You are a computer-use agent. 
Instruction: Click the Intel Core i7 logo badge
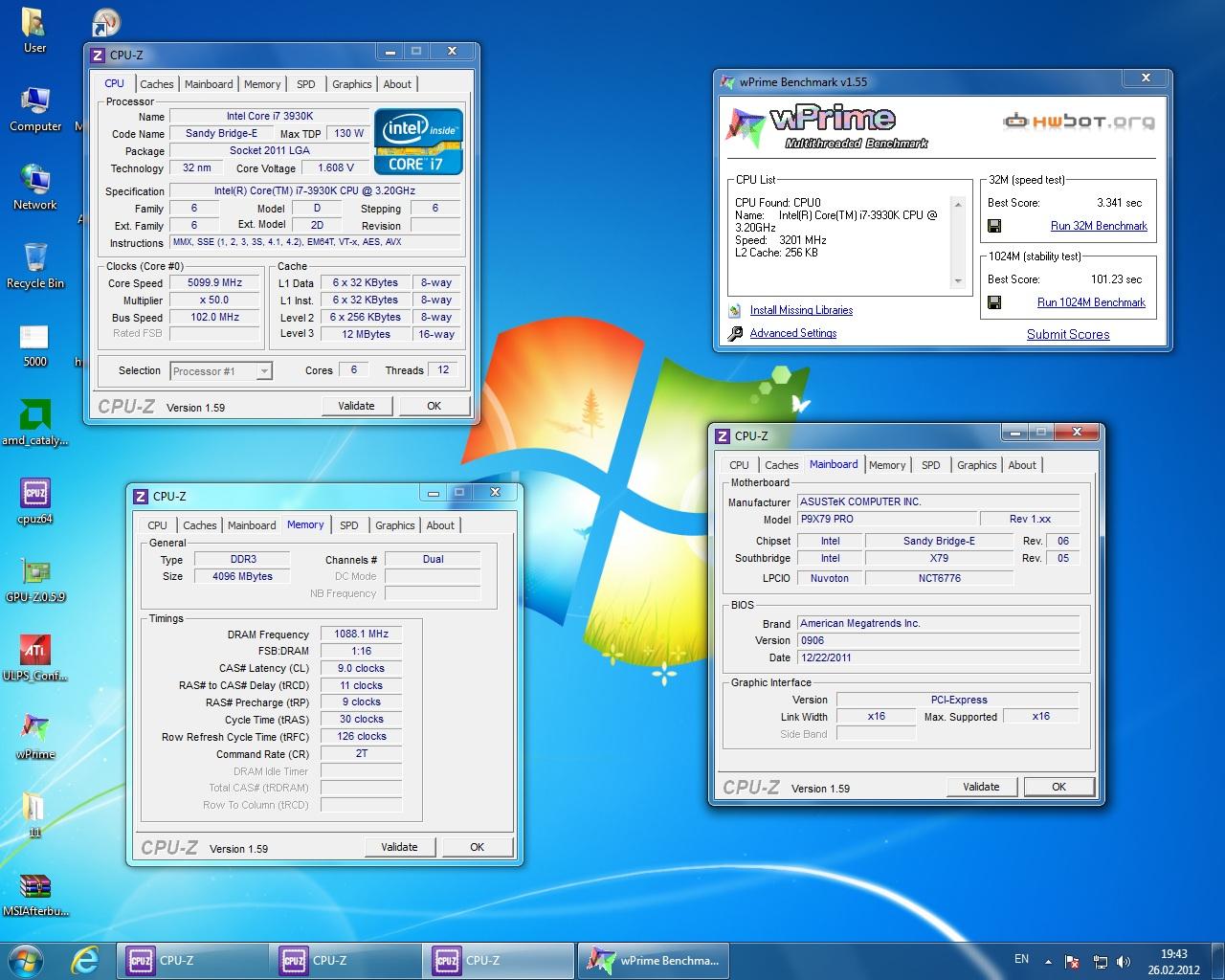coord(418,141)
